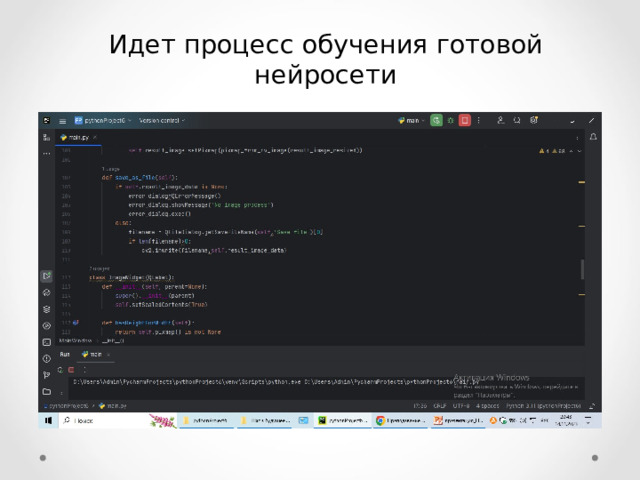Click the 'class ImageWidget(QLabel):' code line
640x480 pixels.
pos(131,278)
